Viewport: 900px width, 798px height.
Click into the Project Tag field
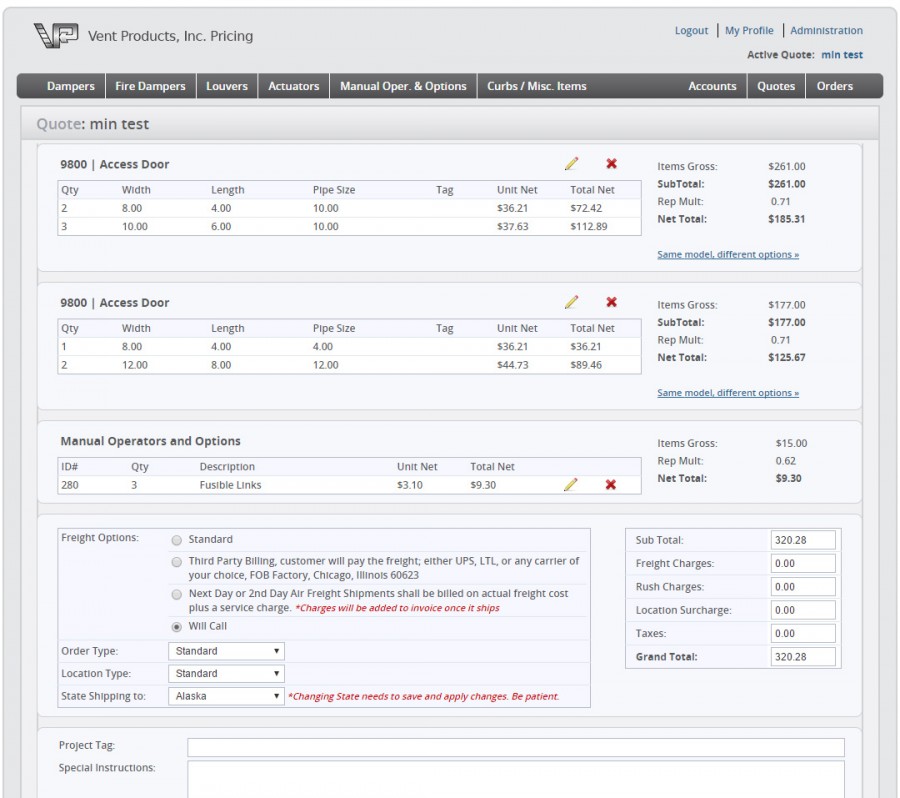point(515,747)
